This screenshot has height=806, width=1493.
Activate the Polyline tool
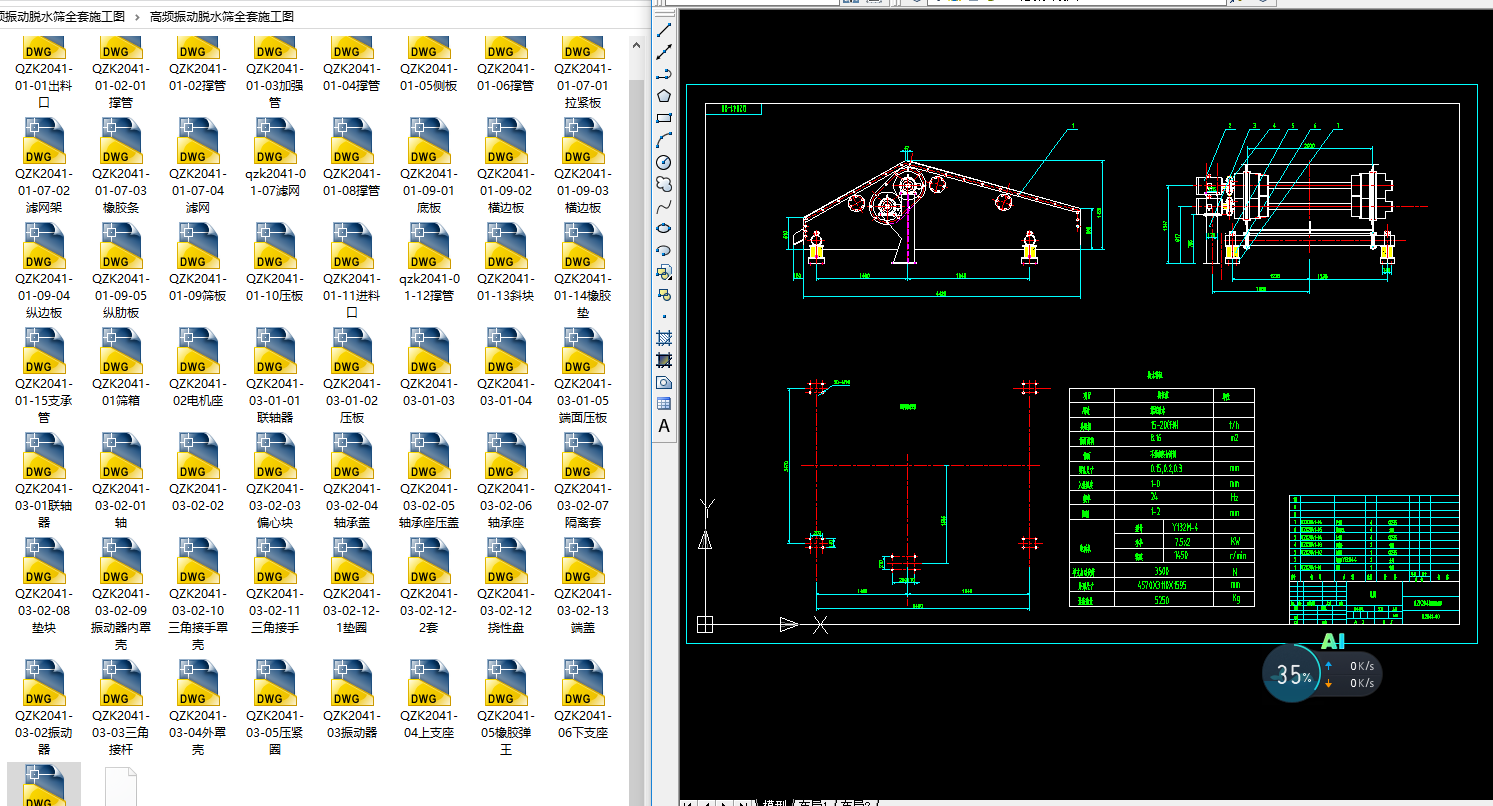tap(663, 74)
